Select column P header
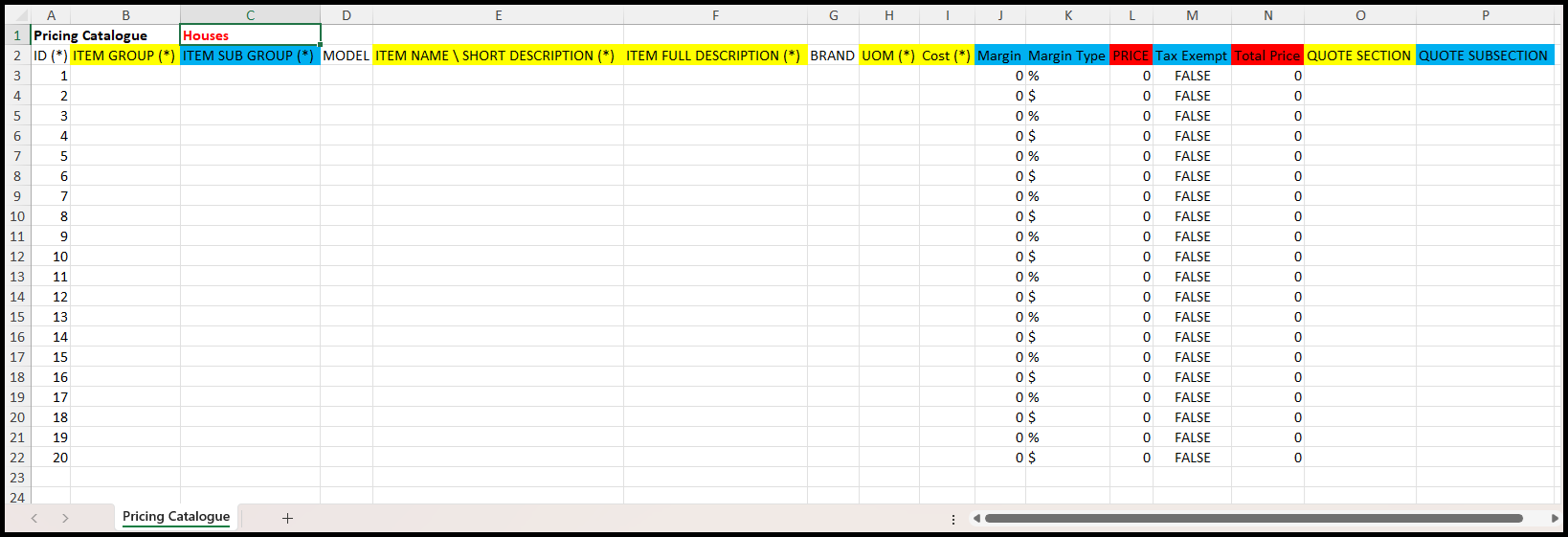 [x=1485, y=15]
